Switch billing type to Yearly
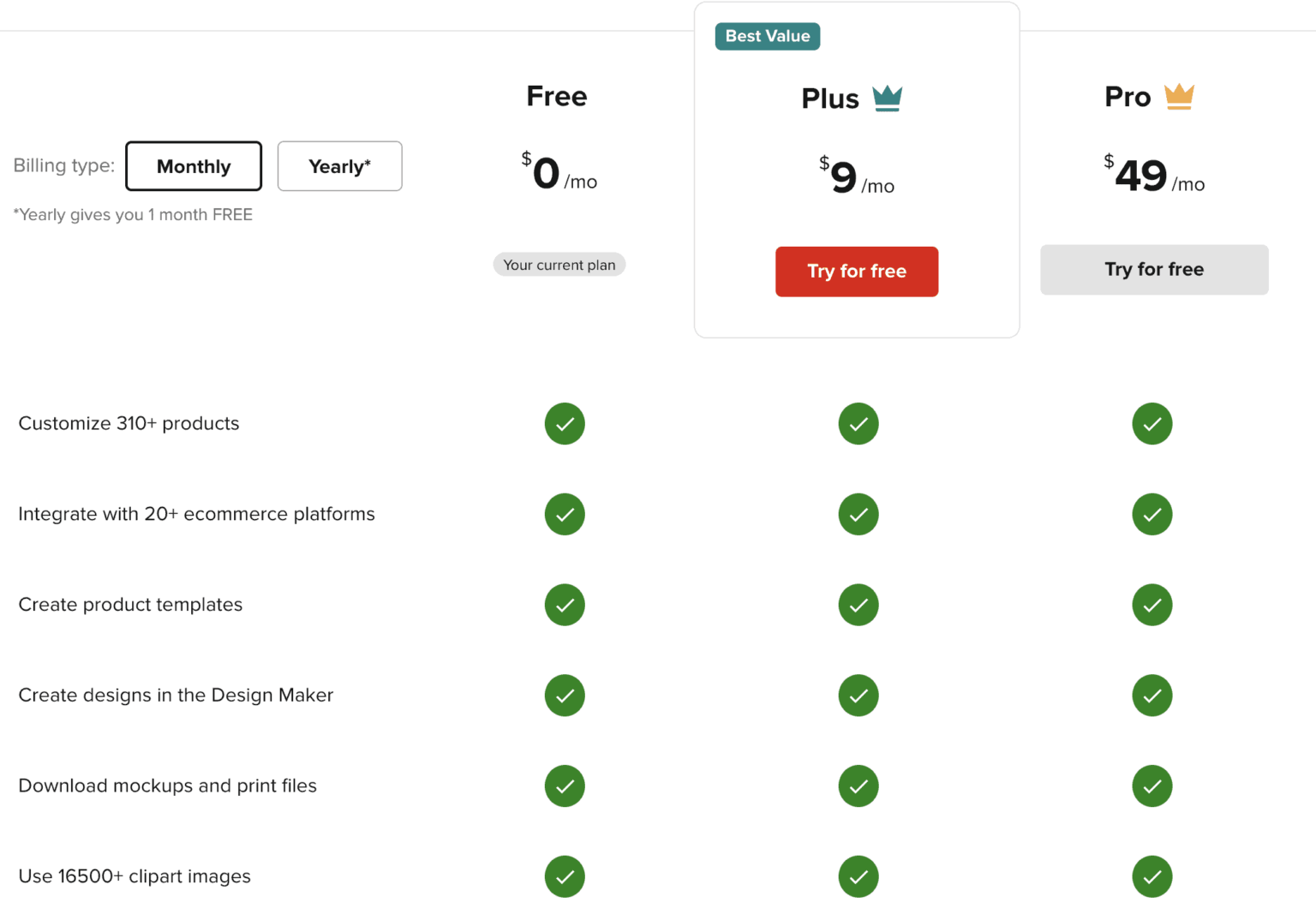This screenshot has height=914, width=1316. (339, 166)
